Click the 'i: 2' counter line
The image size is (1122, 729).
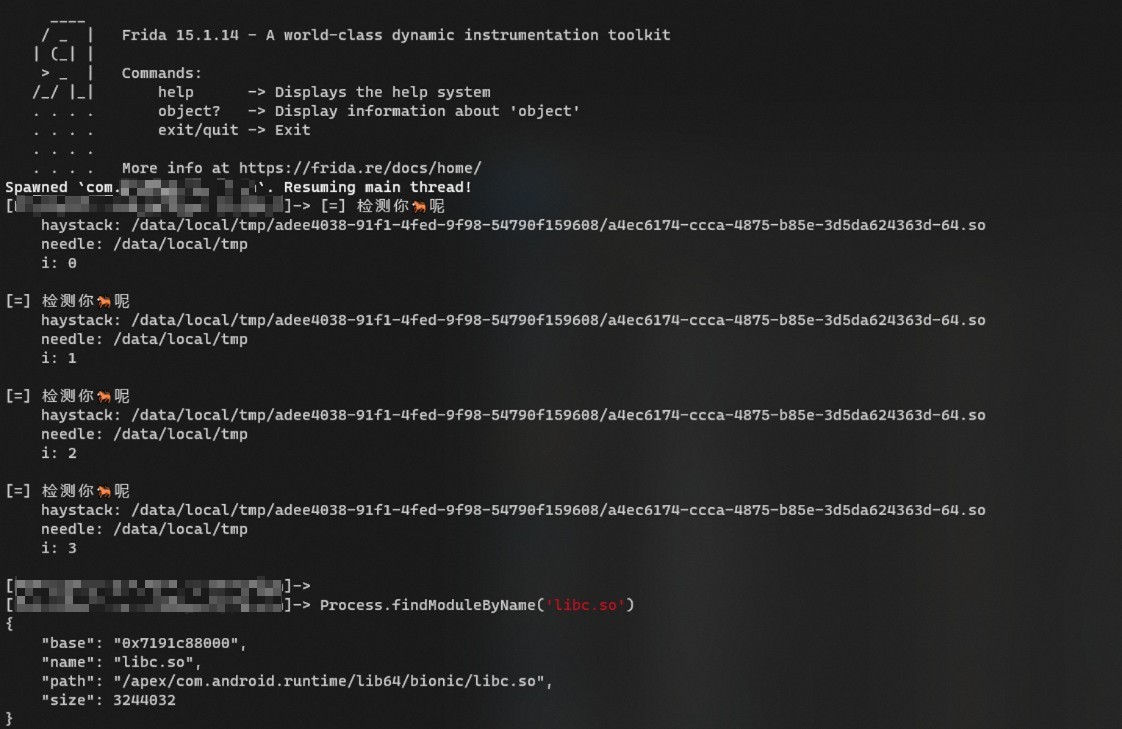coord(59,454)
